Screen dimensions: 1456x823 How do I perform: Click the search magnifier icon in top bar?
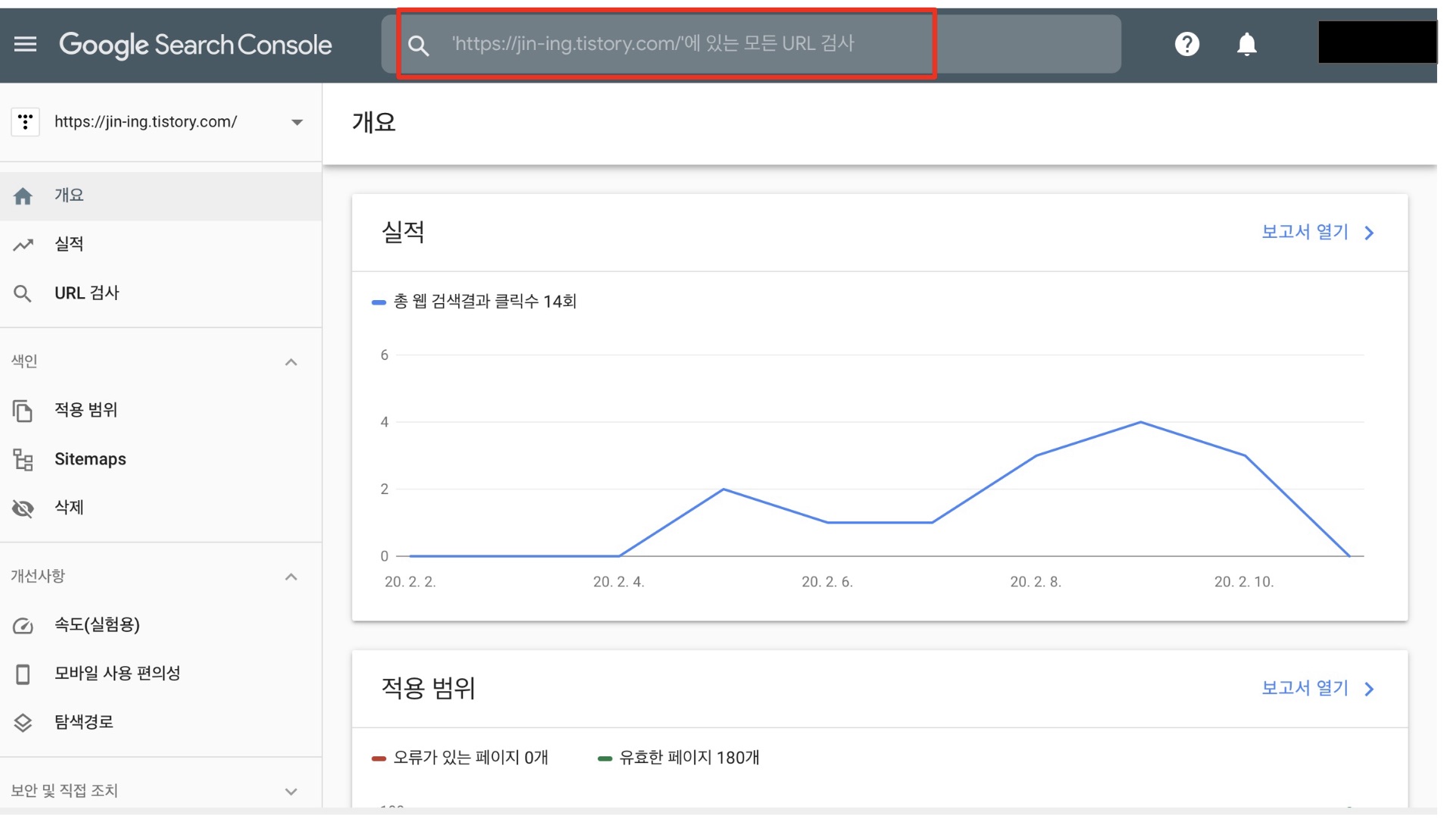(418, 45)
